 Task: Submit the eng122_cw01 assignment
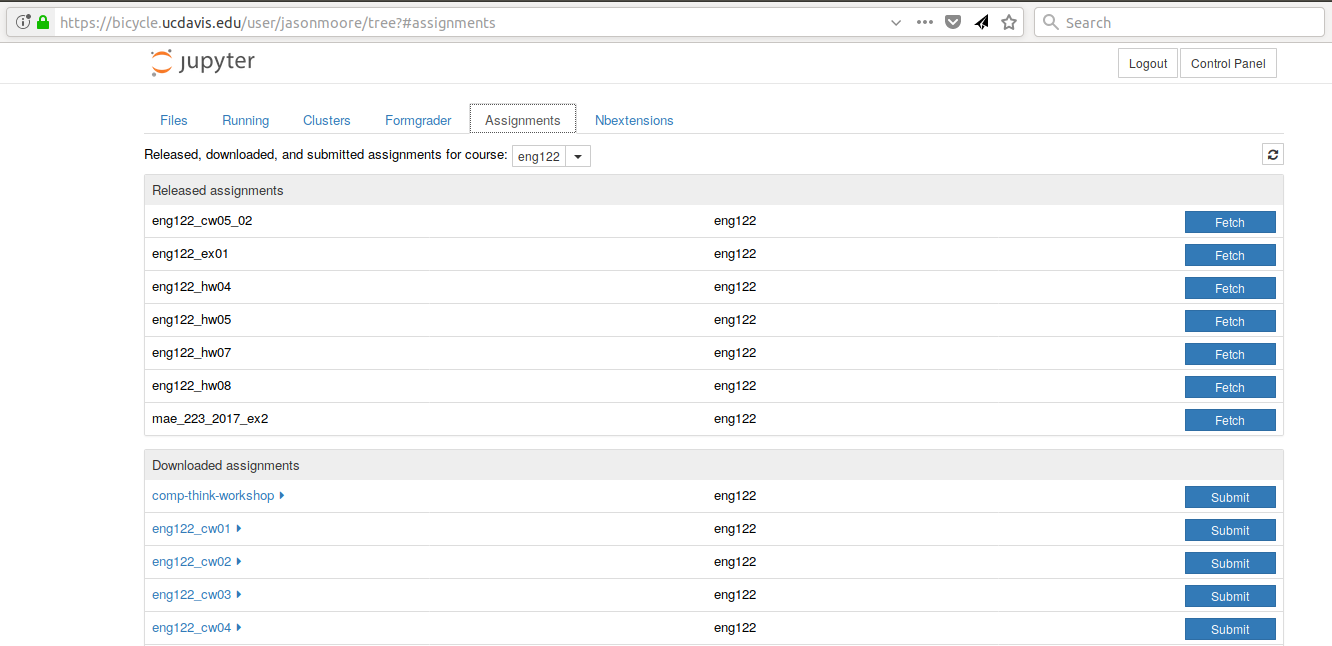pos(1229,530)
